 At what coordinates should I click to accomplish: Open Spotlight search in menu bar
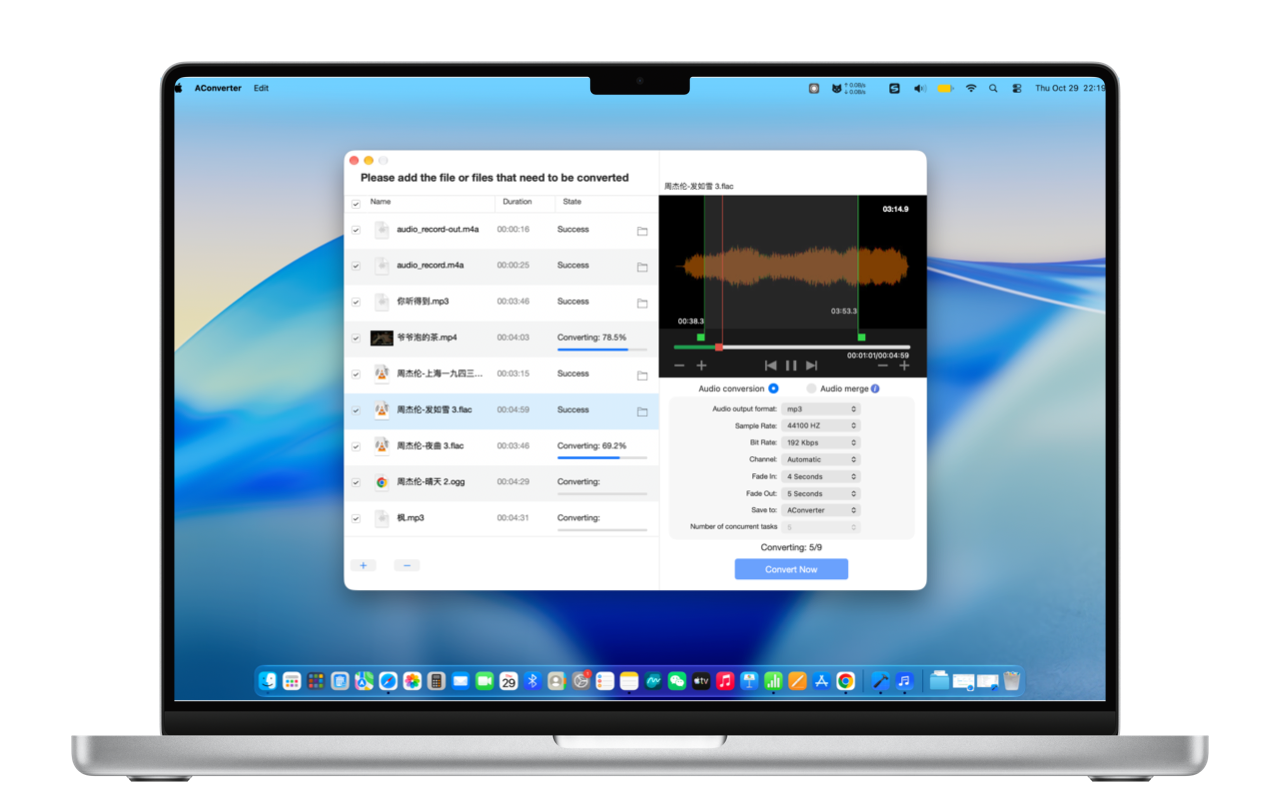(993, 88)
